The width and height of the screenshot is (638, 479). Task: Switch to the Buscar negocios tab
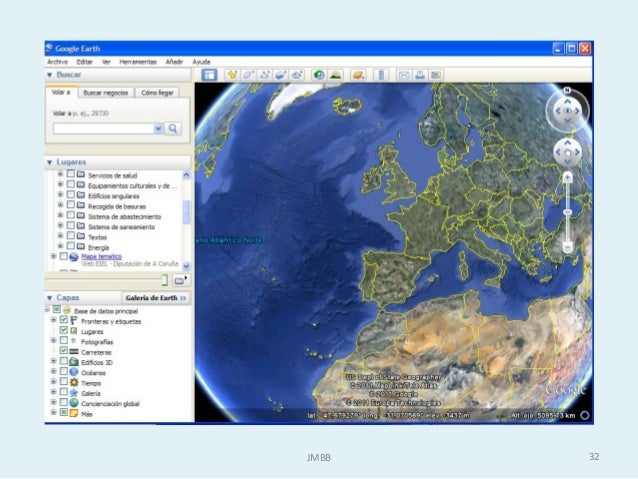pos(106,93)
